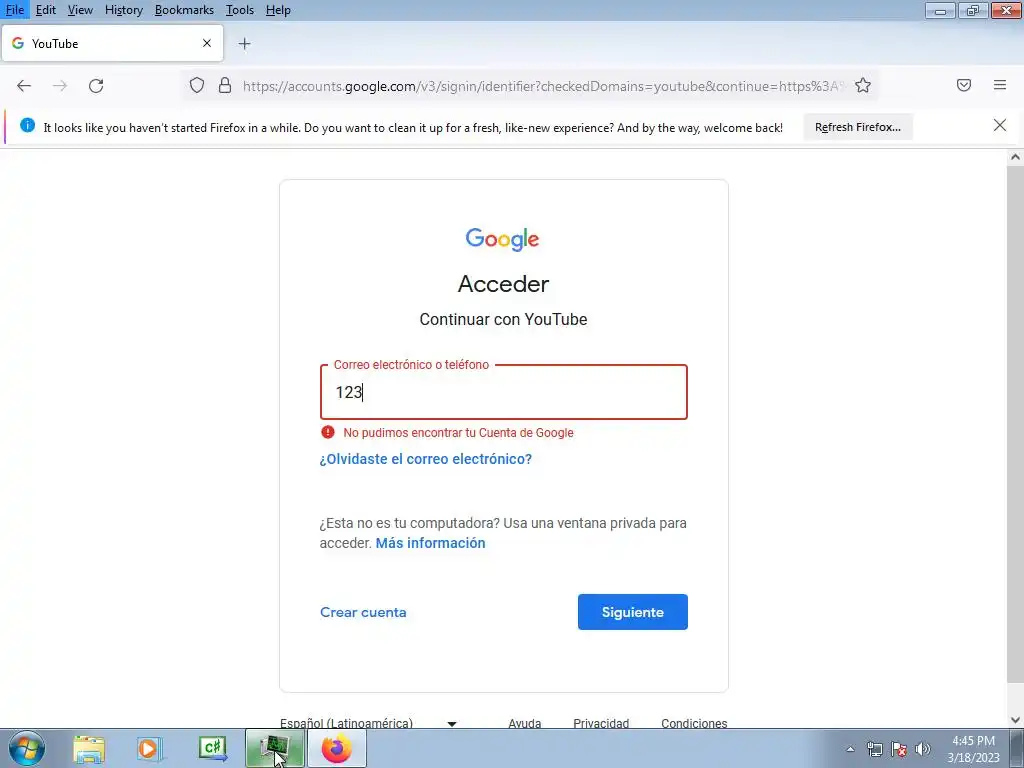
Task: Open the View menu
Action: point(80,10)
